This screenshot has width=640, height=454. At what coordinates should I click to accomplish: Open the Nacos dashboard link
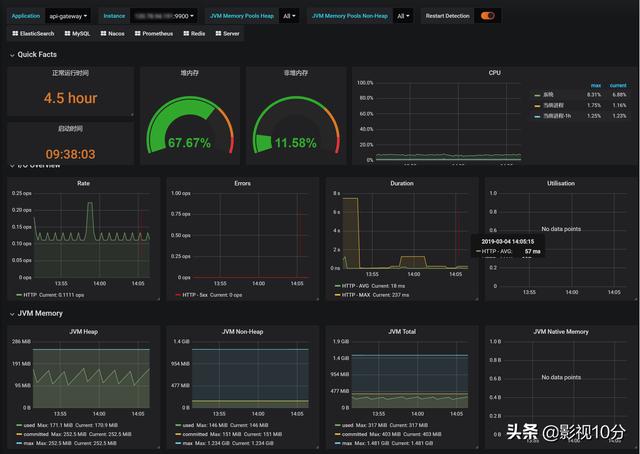coord(112,33)
